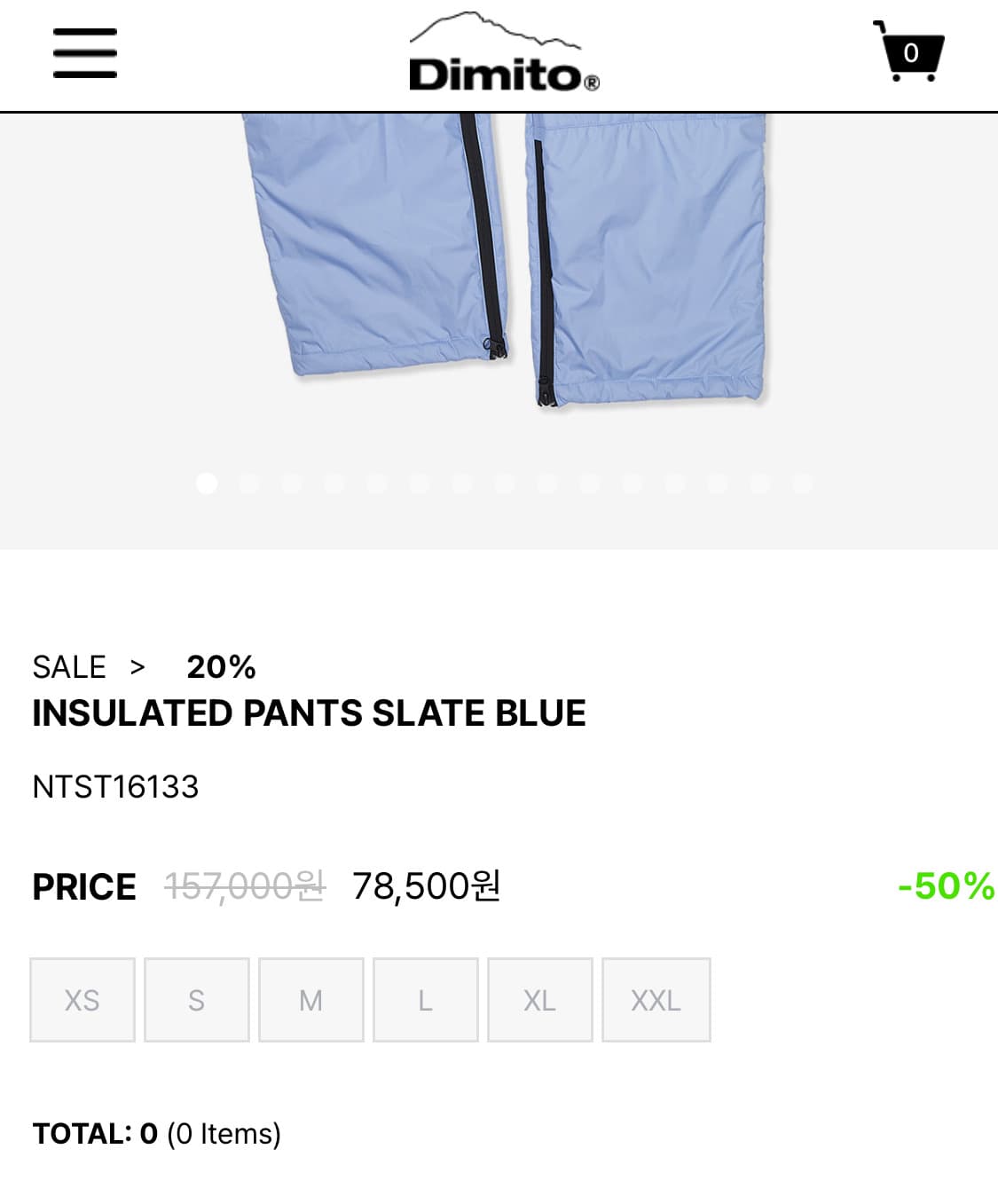The width and height of the screenshot is (998, 1204).
Task: Switch to the third carousel dot
Action: click(x=292, y=483)
